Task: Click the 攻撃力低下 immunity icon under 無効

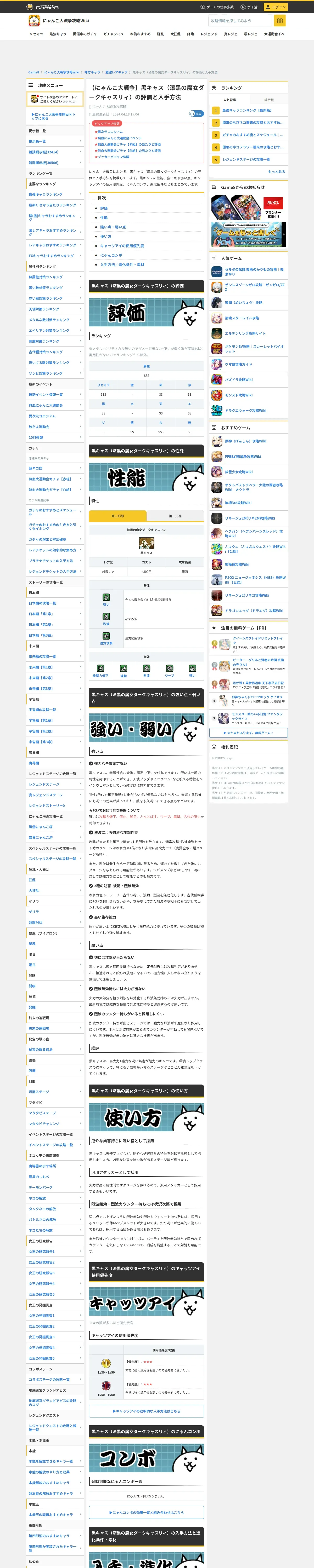Action: pyautogui.click(x=100, y=668)
